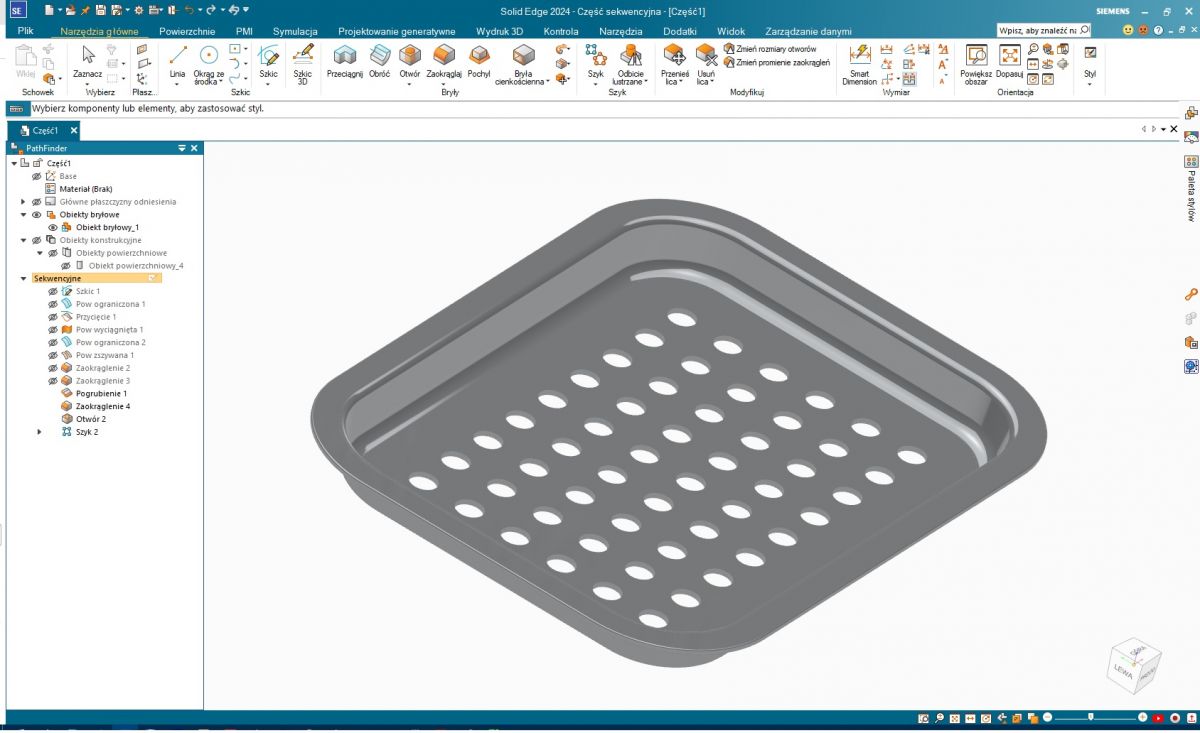Click zoom-in plus button by slider
The image size is (1200, 733).
[1142, 717]
